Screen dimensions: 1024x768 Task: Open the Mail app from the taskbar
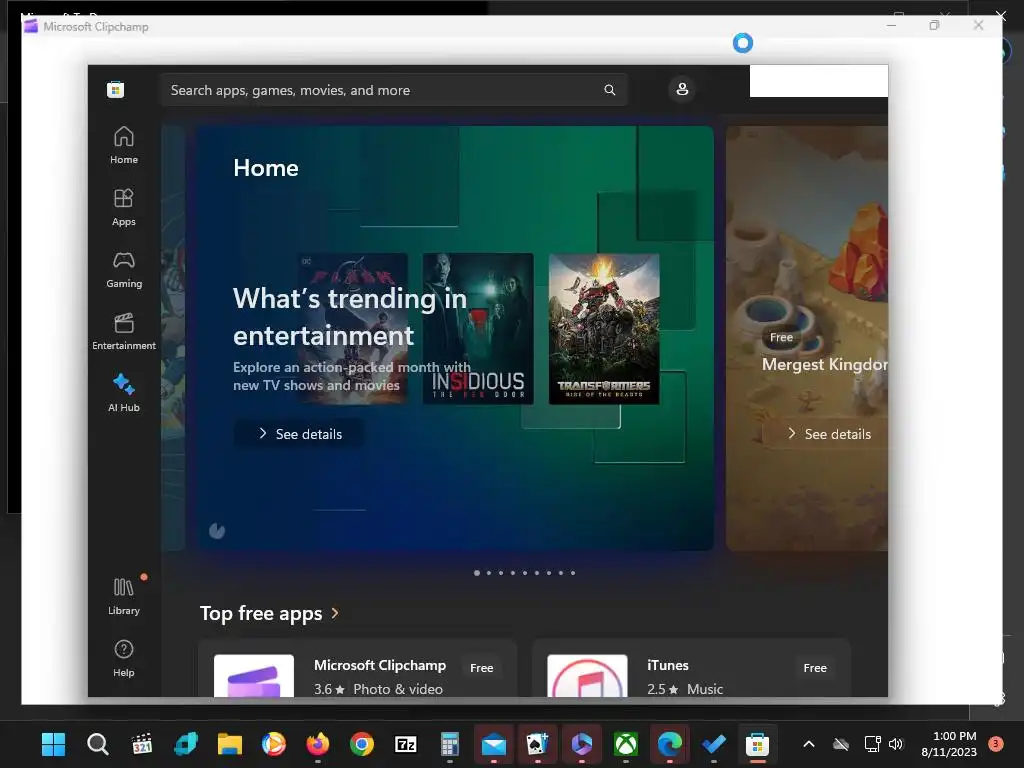[494, 744]
